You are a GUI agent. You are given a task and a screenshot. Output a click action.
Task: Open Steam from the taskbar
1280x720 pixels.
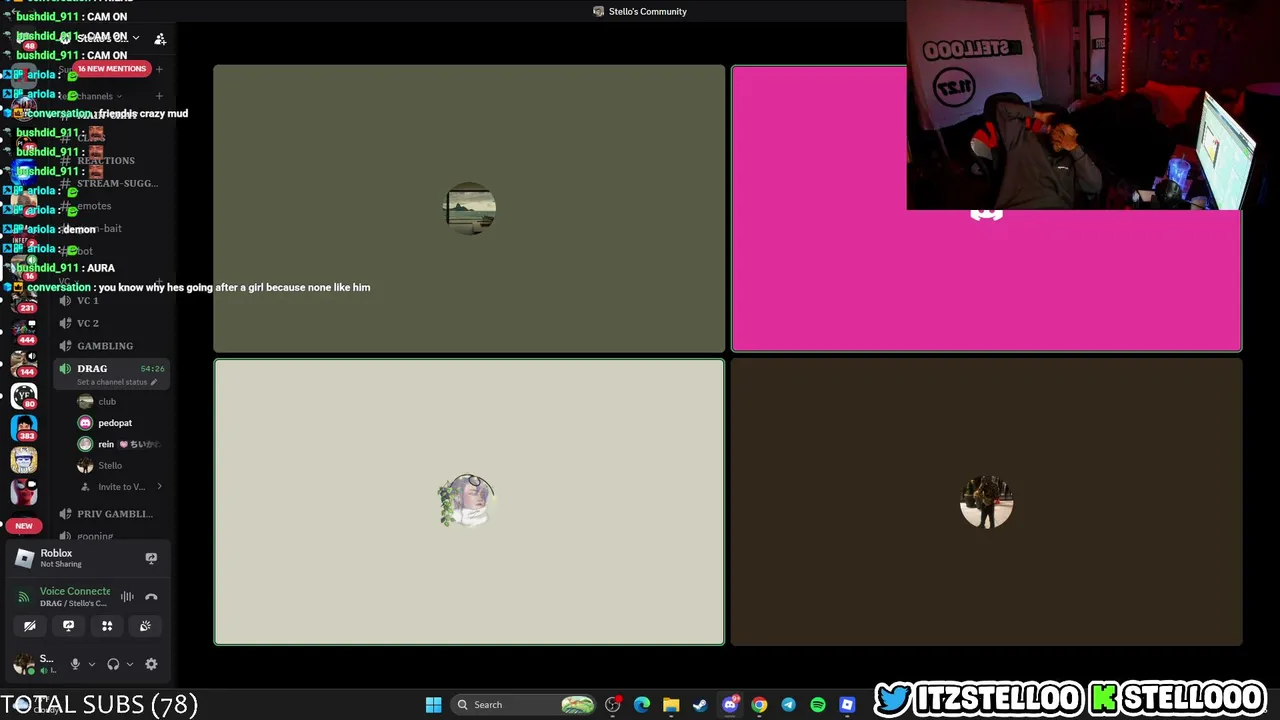tap(700, 705)
